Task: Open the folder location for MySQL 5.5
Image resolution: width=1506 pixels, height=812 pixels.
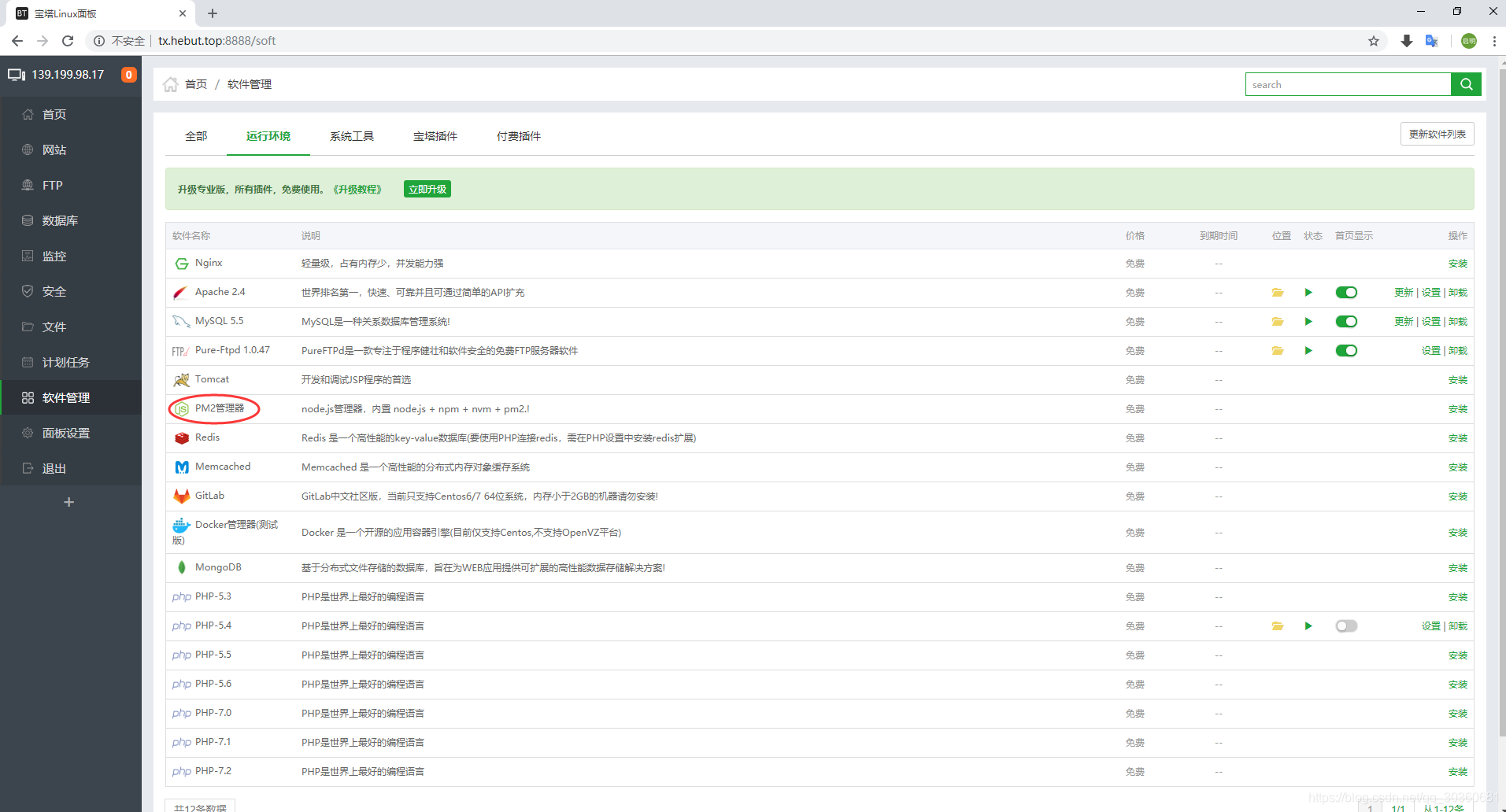Action: click(1278, 322)
